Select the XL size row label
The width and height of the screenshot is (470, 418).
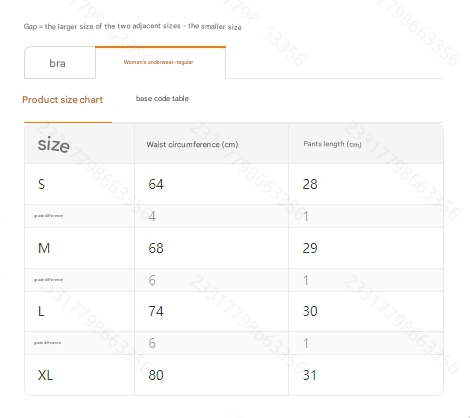click(x=45, y=375)
